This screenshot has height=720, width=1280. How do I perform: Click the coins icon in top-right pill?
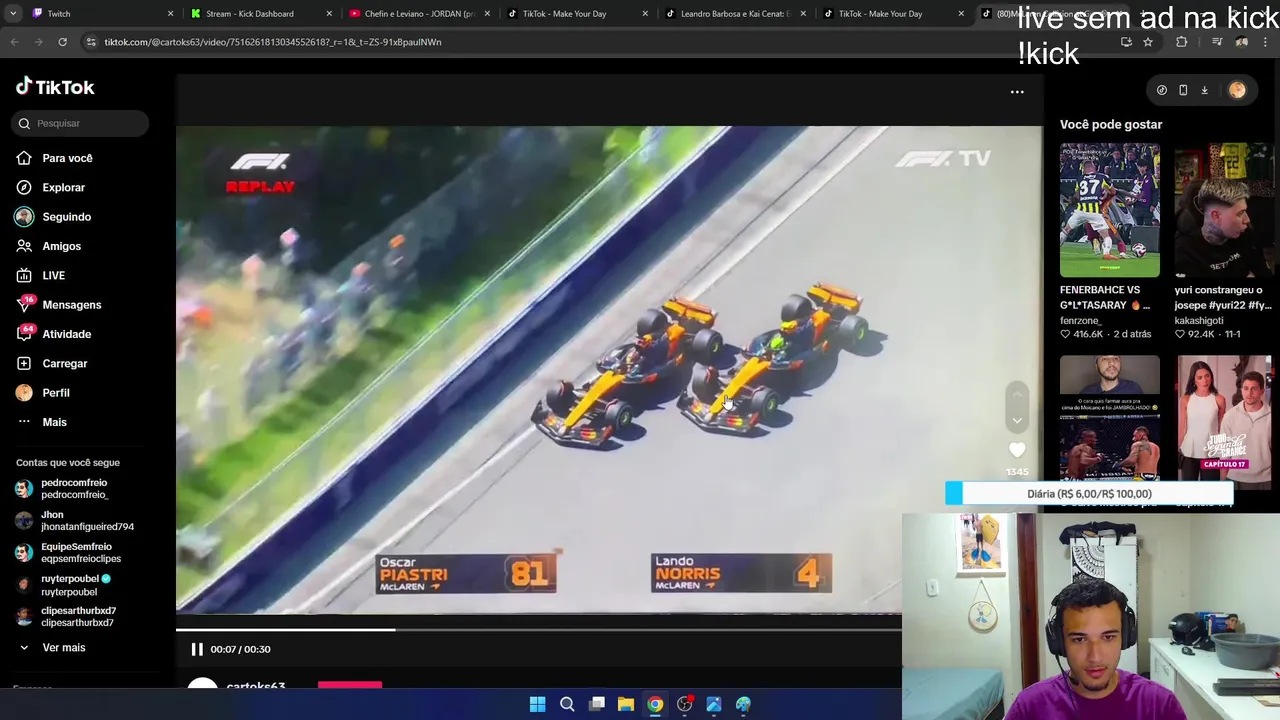click(x=1161, y=90)
